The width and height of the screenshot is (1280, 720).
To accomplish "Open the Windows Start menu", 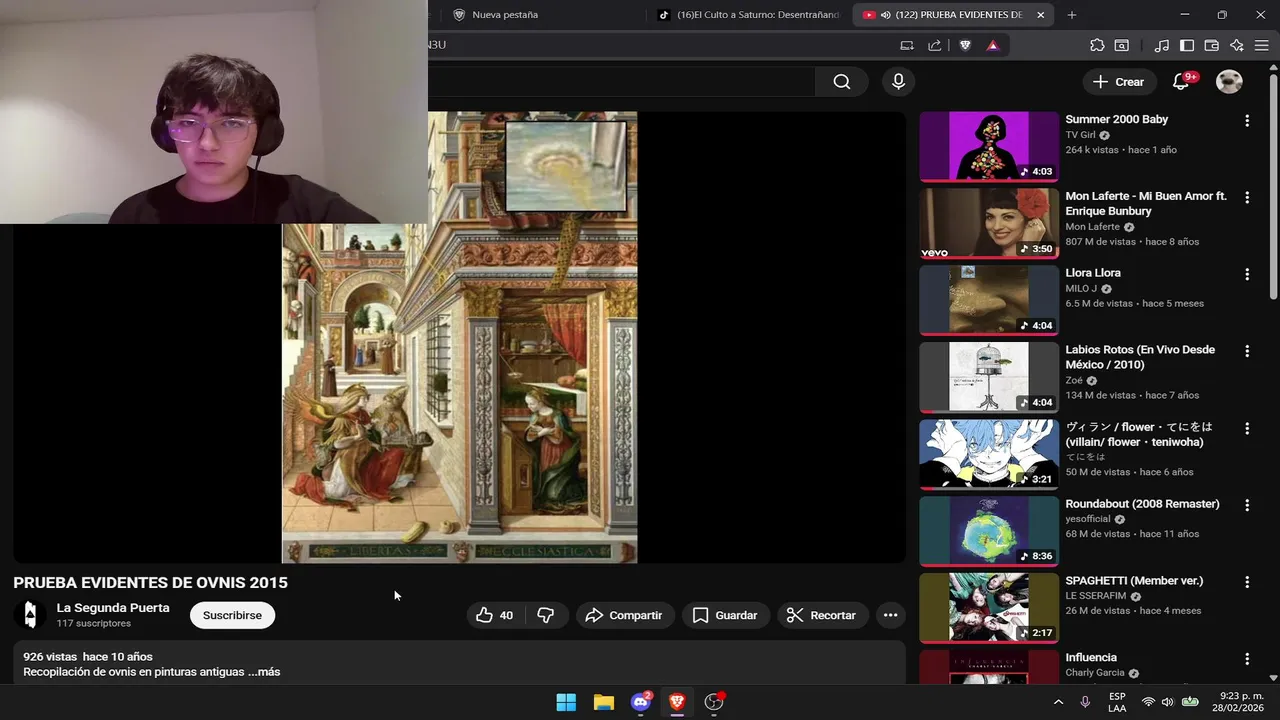I will pyautogui.click(x=566, y=702).
